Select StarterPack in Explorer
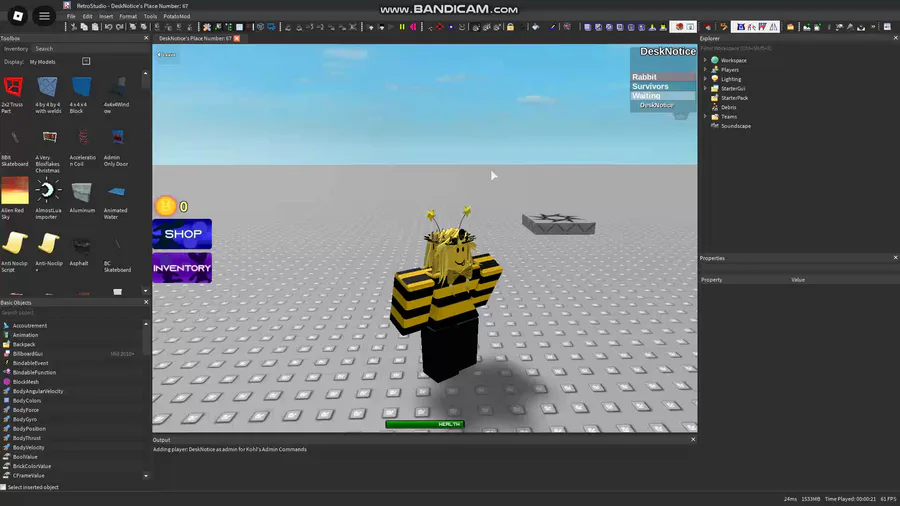The height and width of the screenshot is (506, 900). tap(734, 98)
